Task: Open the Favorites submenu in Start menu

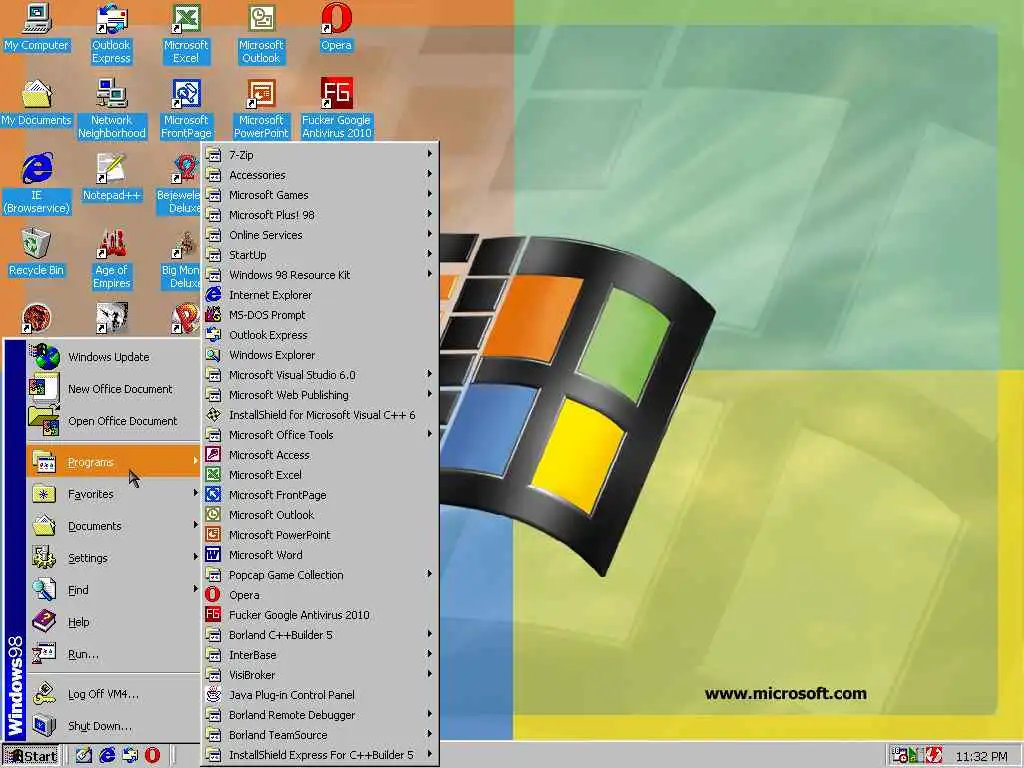Action: pos(113,494)
